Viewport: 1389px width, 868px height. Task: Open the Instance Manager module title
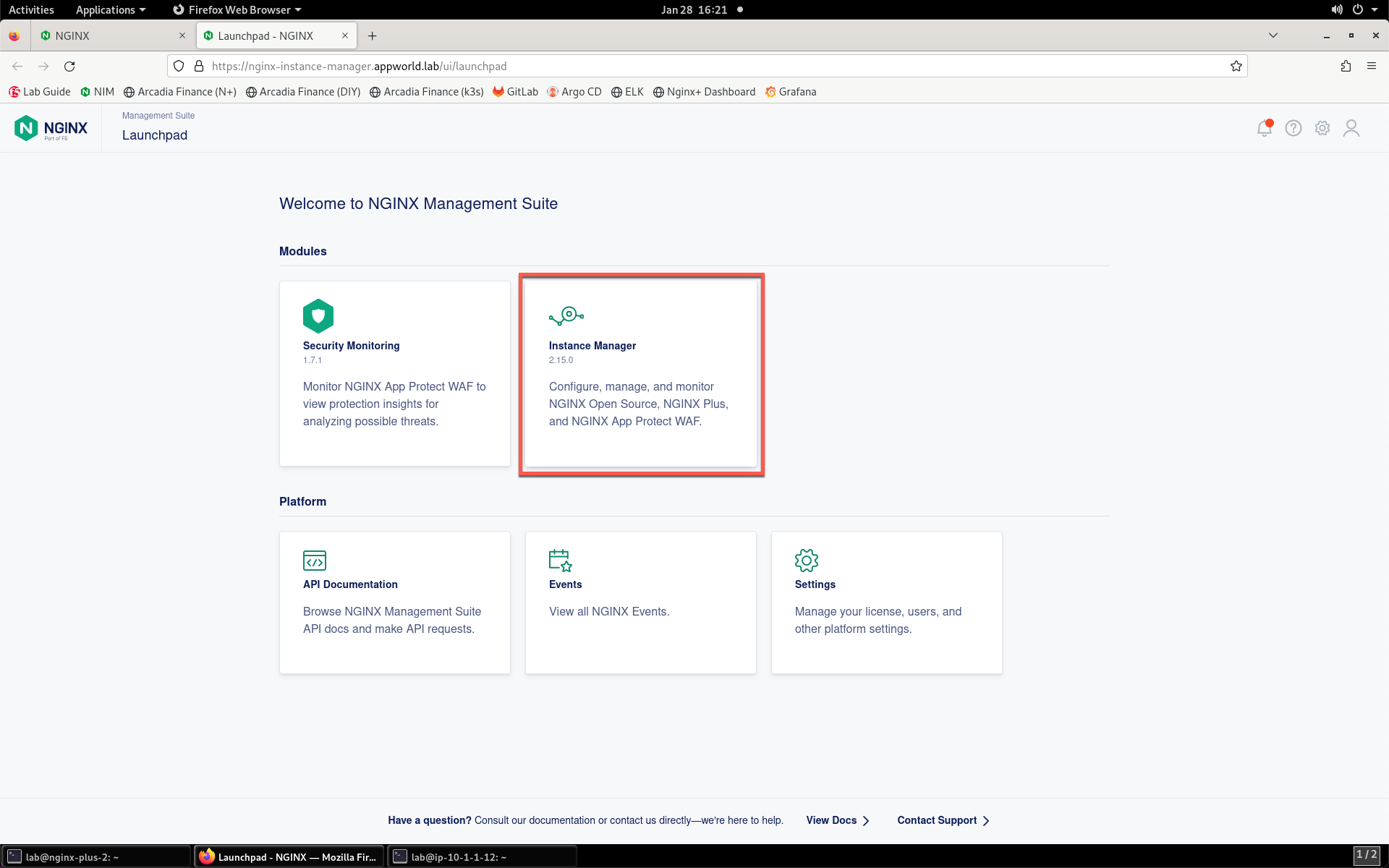click(592, 346)
